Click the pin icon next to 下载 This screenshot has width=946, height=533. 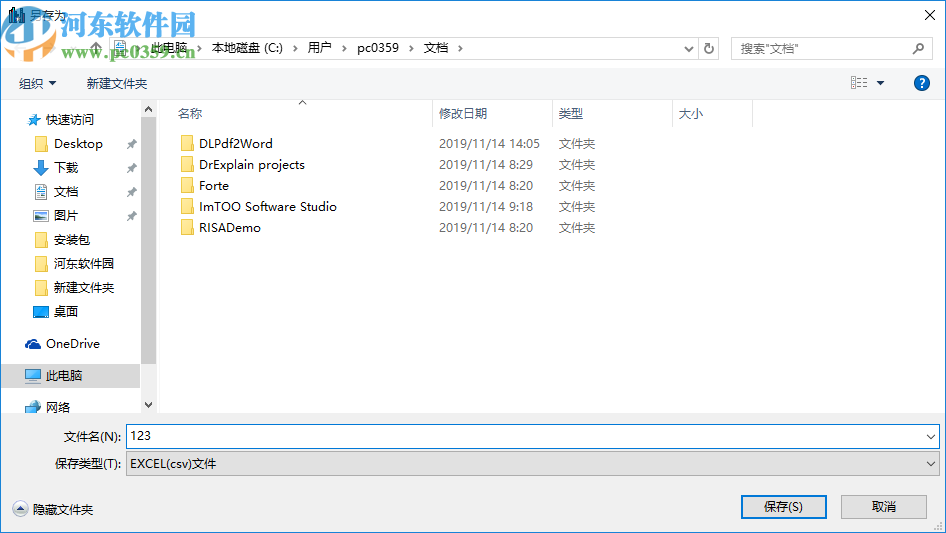click(x=131, y=168)
